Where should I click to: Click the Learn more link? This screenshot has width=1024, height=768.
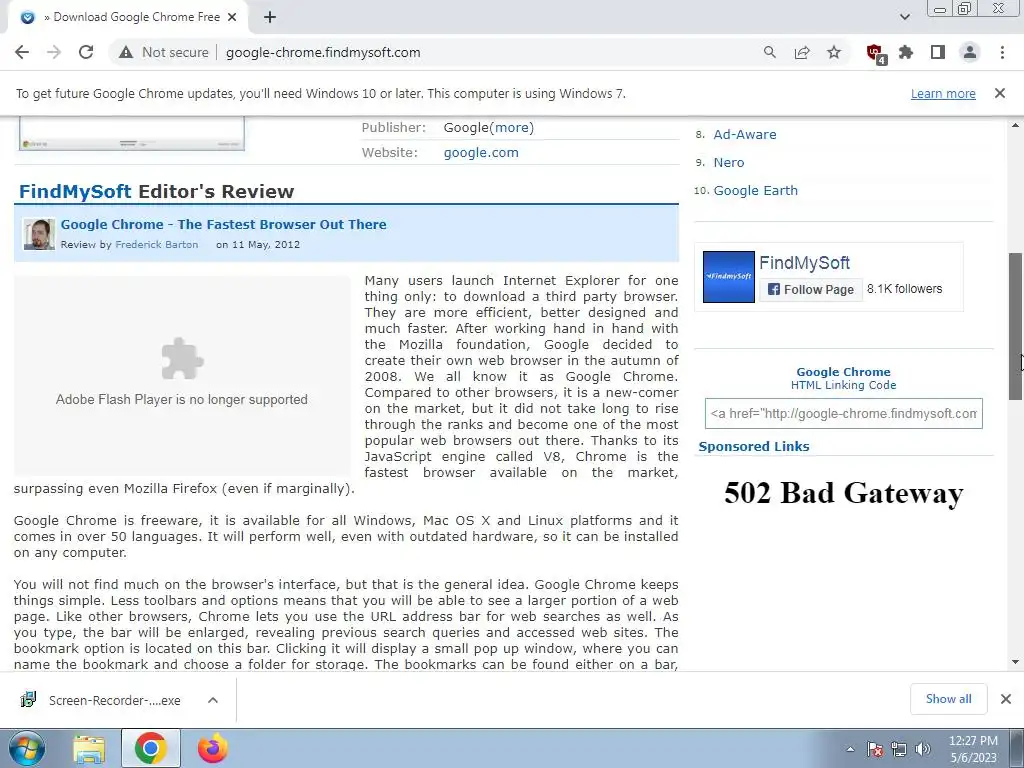click(x=943, y=94)
